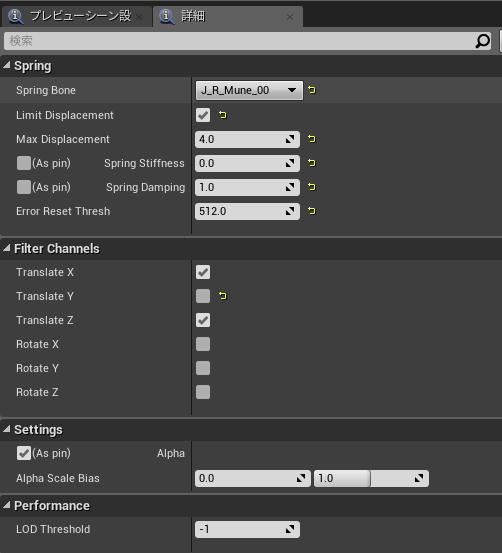Viewport: 502px width, 553px height.
Task: Collapse the Settings section
Action: [x=6, y=429]
